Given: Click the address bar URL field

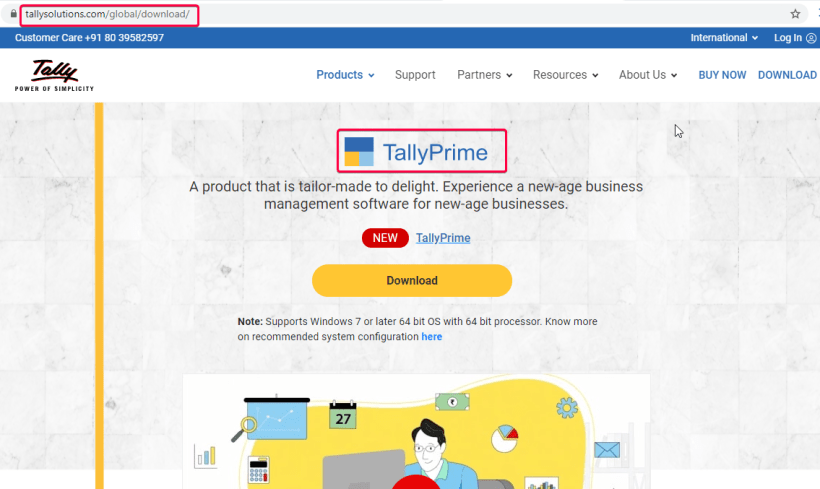Looking at the screenshot, I should [x=109, y=15].
